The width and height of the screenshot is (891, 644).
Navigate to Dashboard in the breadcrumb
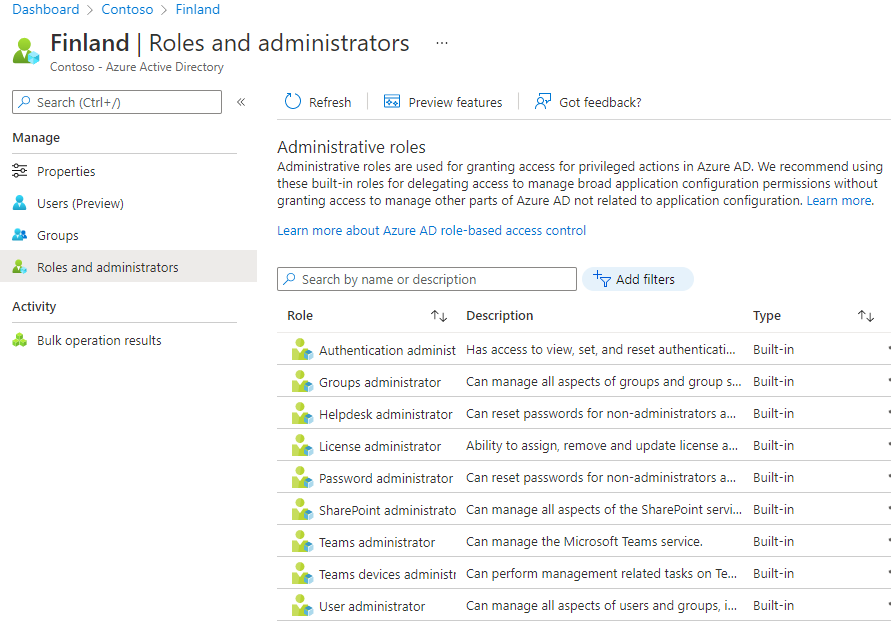(x=45, y=9)
